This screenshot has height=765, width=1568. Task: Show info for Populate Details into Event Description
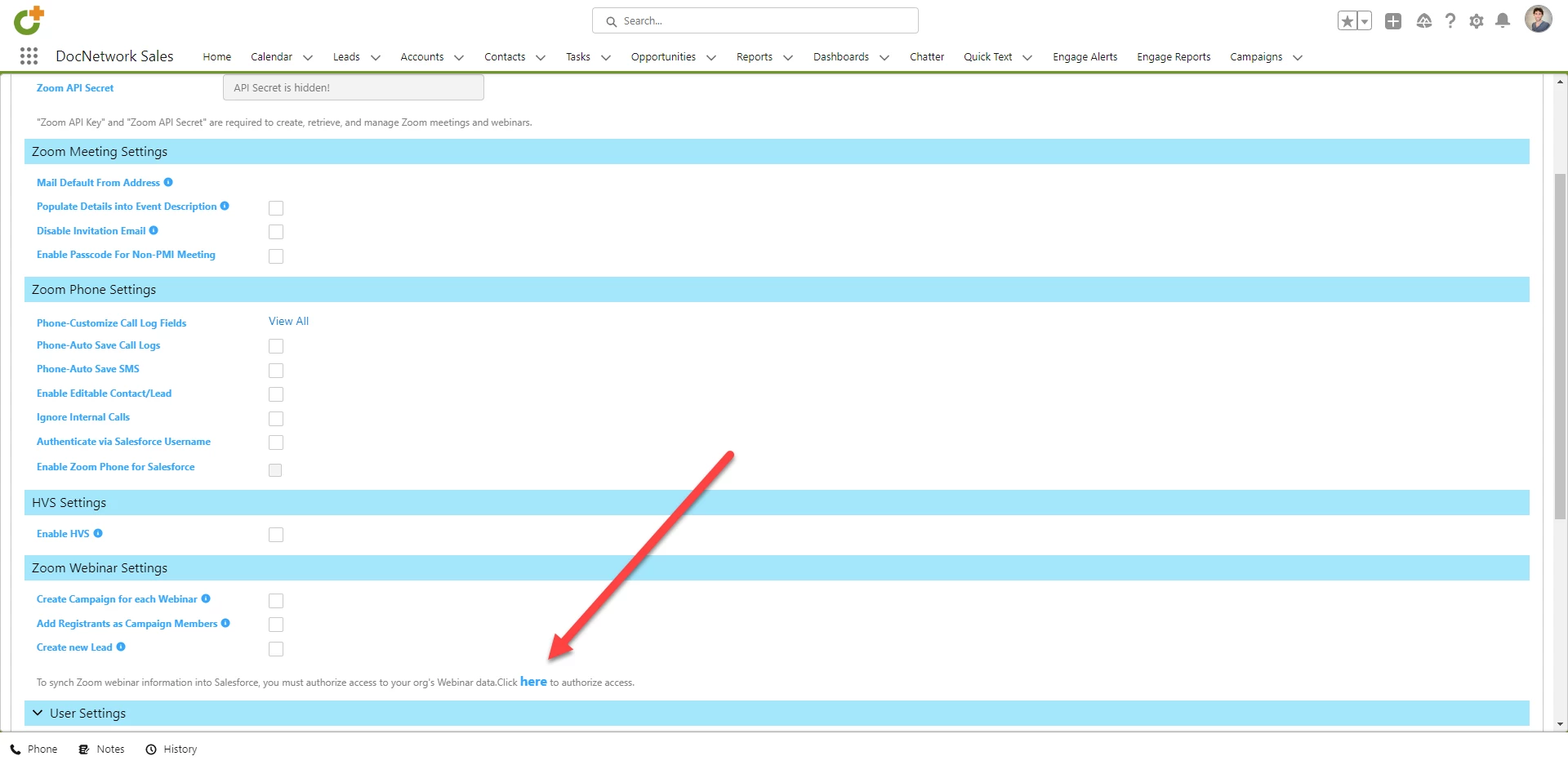(225, 206)
